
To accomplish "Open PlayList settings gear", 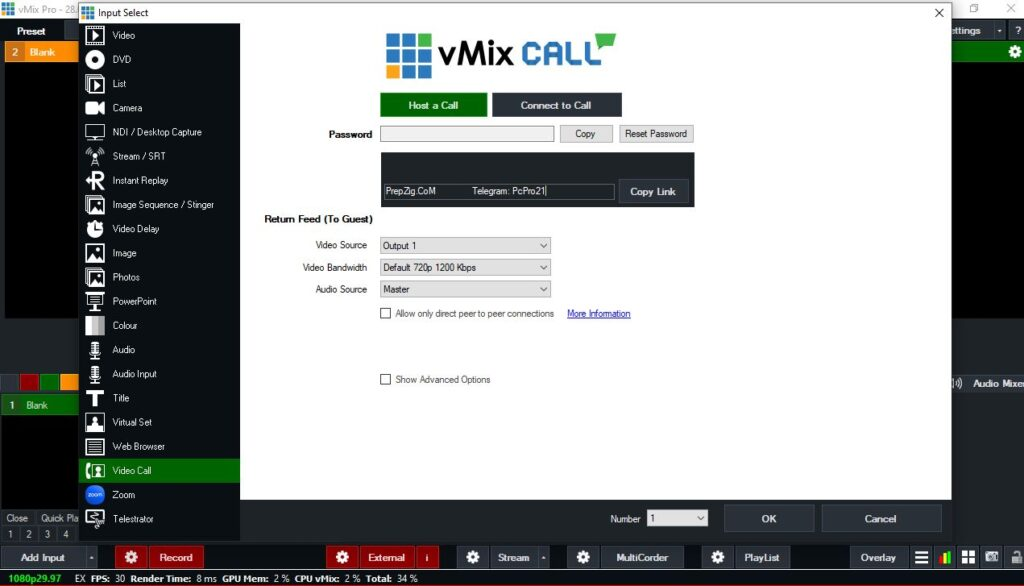I will pyautogui.click(x=718, y=557).
